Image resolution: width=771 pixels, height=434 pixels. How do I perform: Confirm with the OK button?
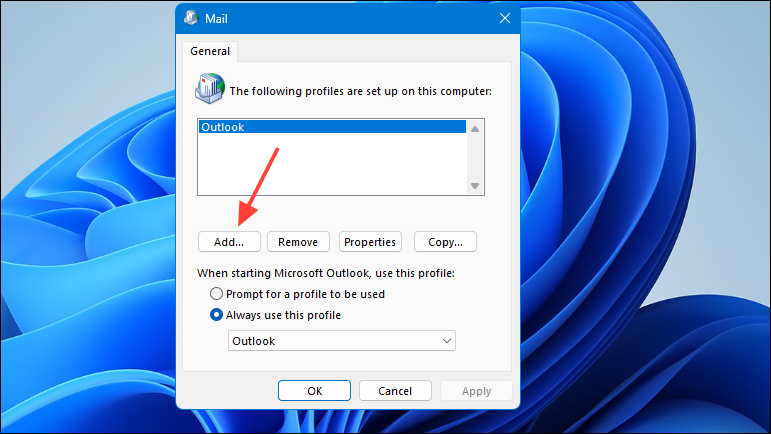pyautogui.click(x=314, y=391)
